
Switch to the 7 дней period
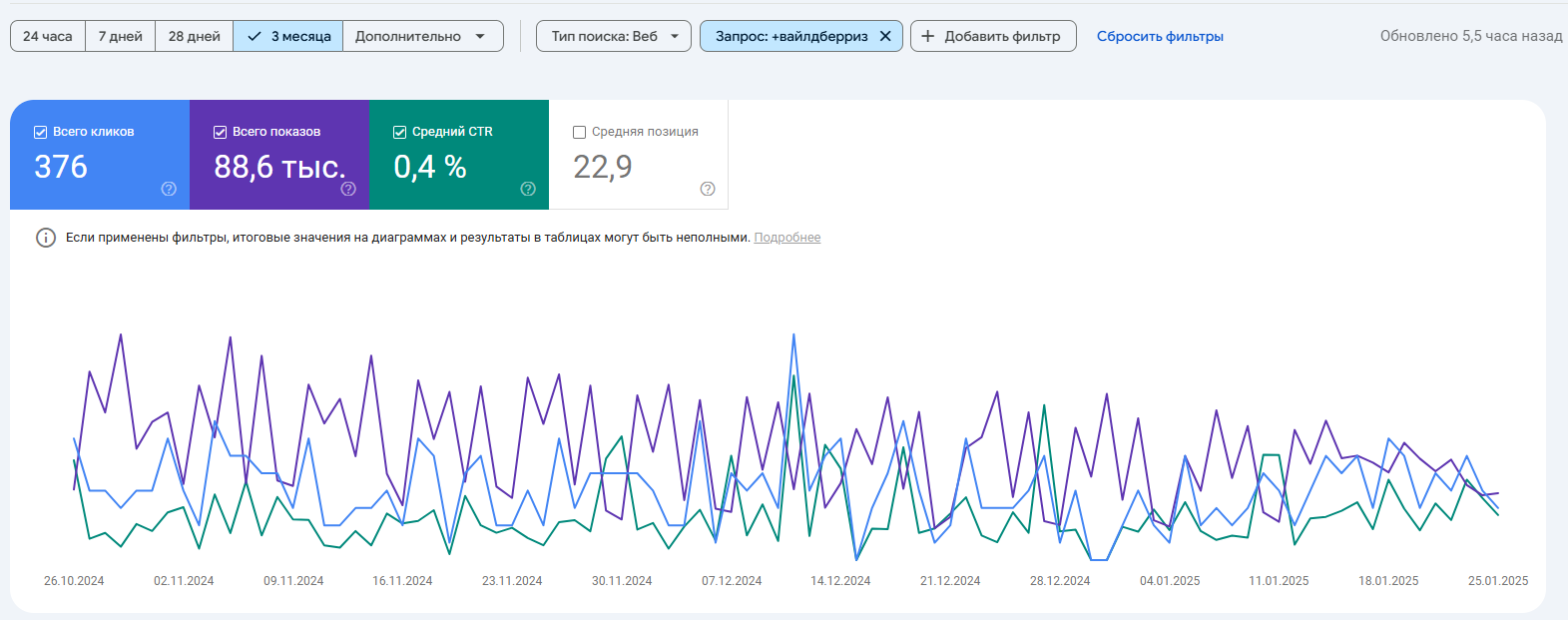point(120,36)
